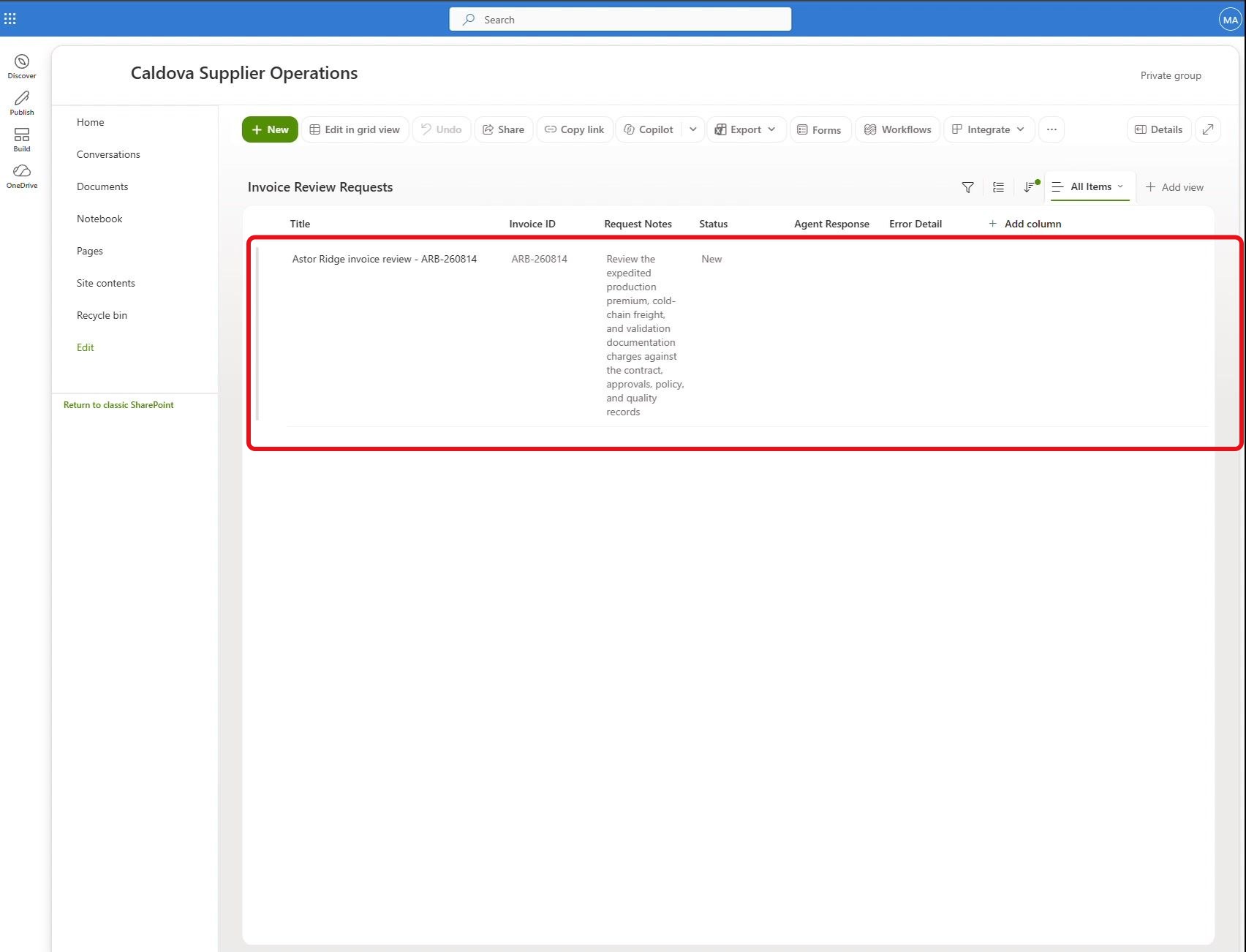1246x952 pixels.
Task: Click into the Search box
Action: click(620, 20)
